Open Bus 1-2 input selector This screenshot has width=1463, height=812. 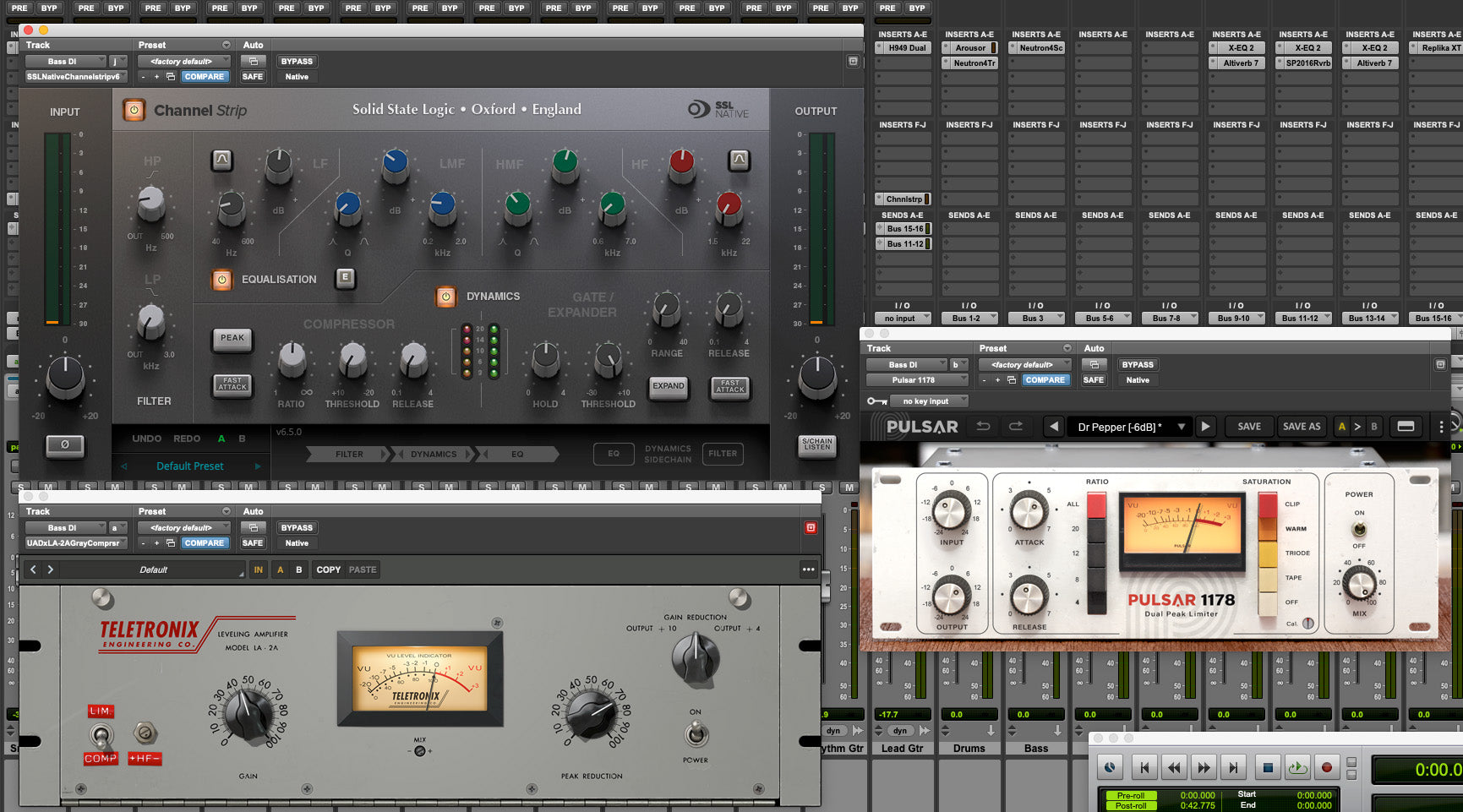[x=970, y=319]
